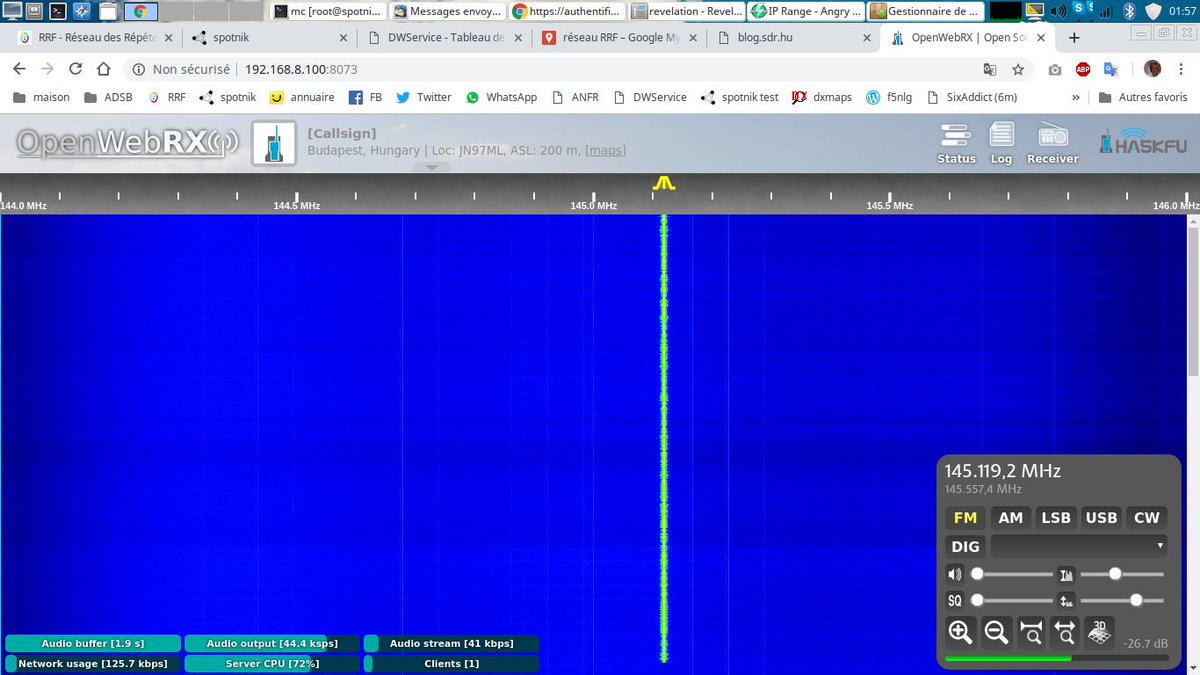The height and width of the screenshot is (675, 1200).
Task: Auto-adjust waterfall colors via the histogram icon
Action: (1066, 574)
